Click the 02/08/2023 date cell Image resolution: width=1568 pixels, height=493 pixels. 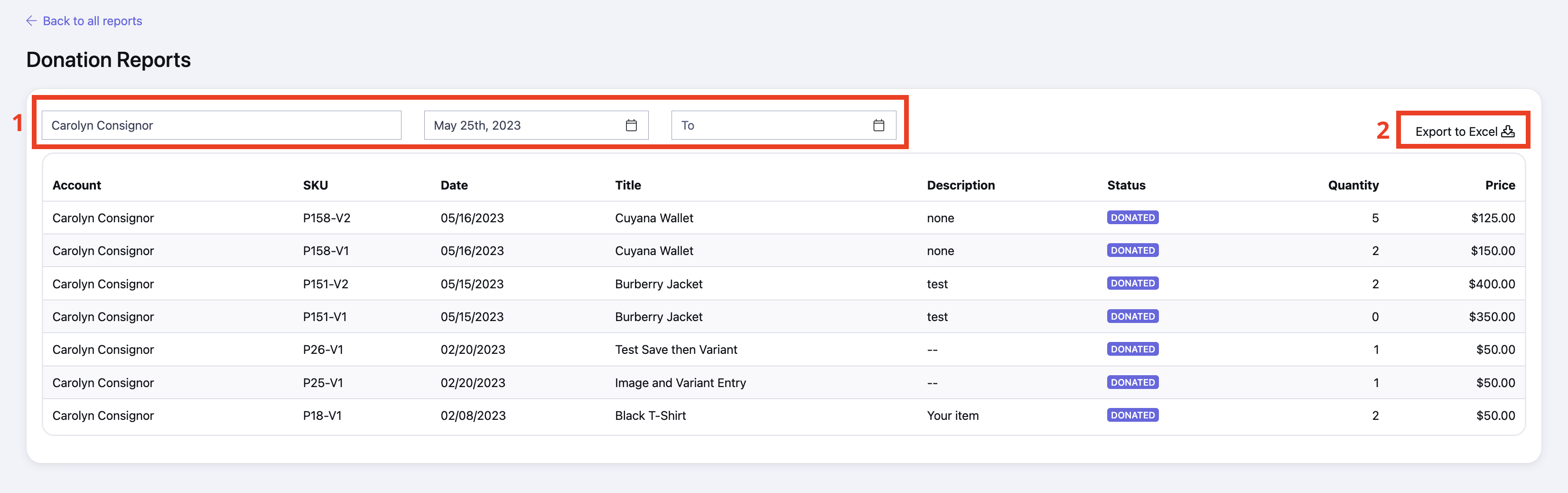473,416
